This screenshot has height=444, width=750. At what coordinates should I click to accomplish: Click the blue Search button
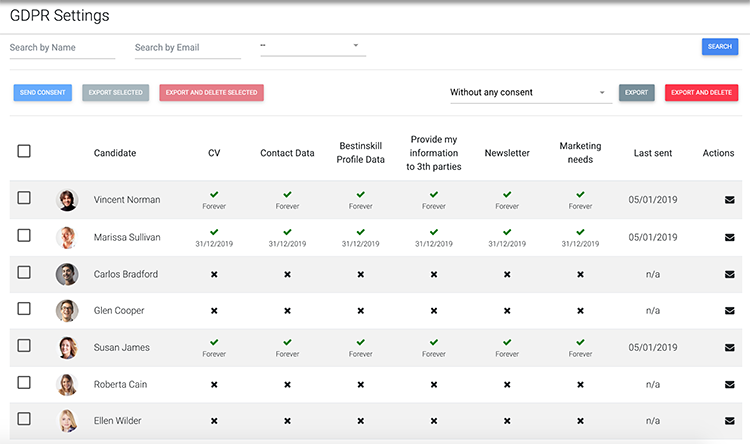719,46
